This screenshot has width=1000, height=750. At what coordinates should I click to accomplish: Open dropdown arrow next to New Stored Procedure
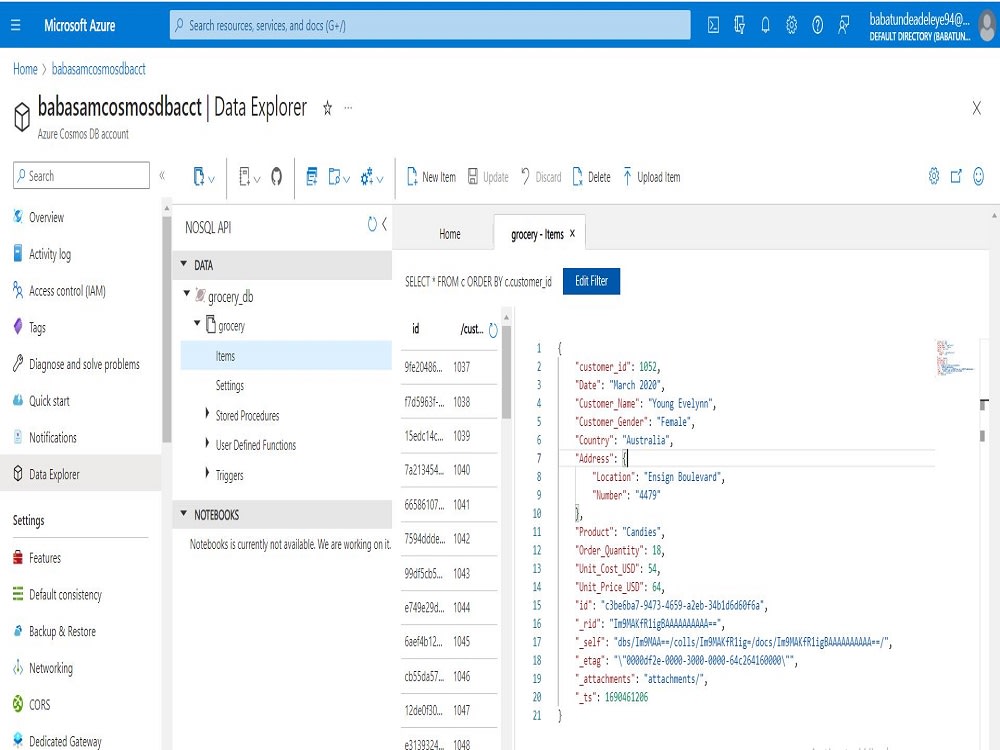tap(347, 179)
